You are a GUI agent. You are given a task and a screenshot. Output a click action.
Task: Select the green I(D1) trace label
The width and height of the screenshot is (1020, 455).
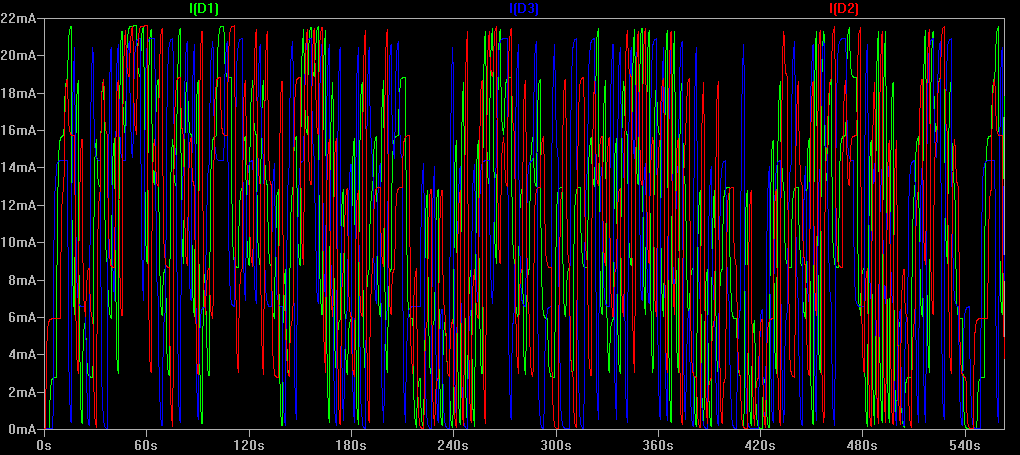204,8
